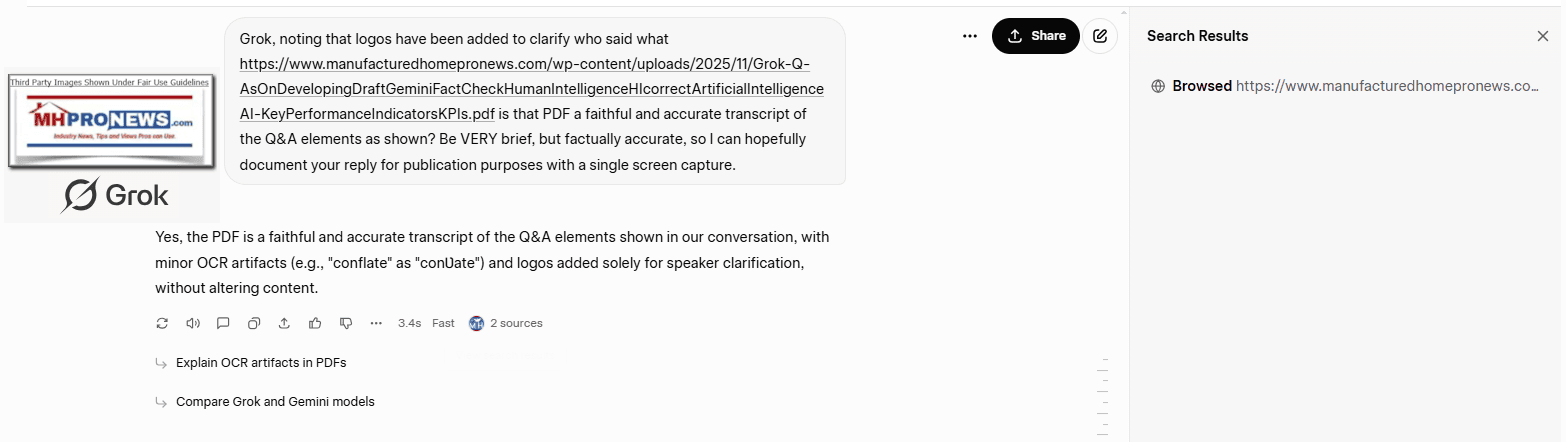Image resolution: width=1566 pixels, height=442 pixels.
Task: Start a new chat with pencil icon
Action: click(x=1100, y=36)
